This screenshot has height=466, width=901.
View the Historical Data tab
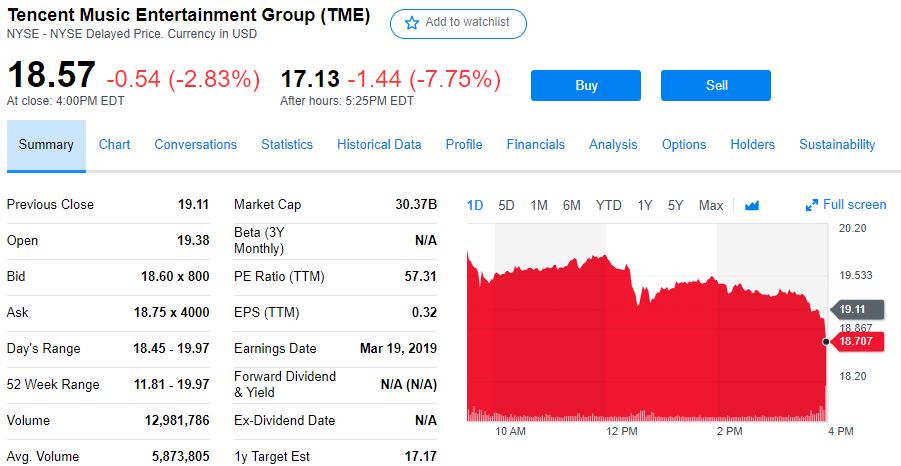click(379, 145)
